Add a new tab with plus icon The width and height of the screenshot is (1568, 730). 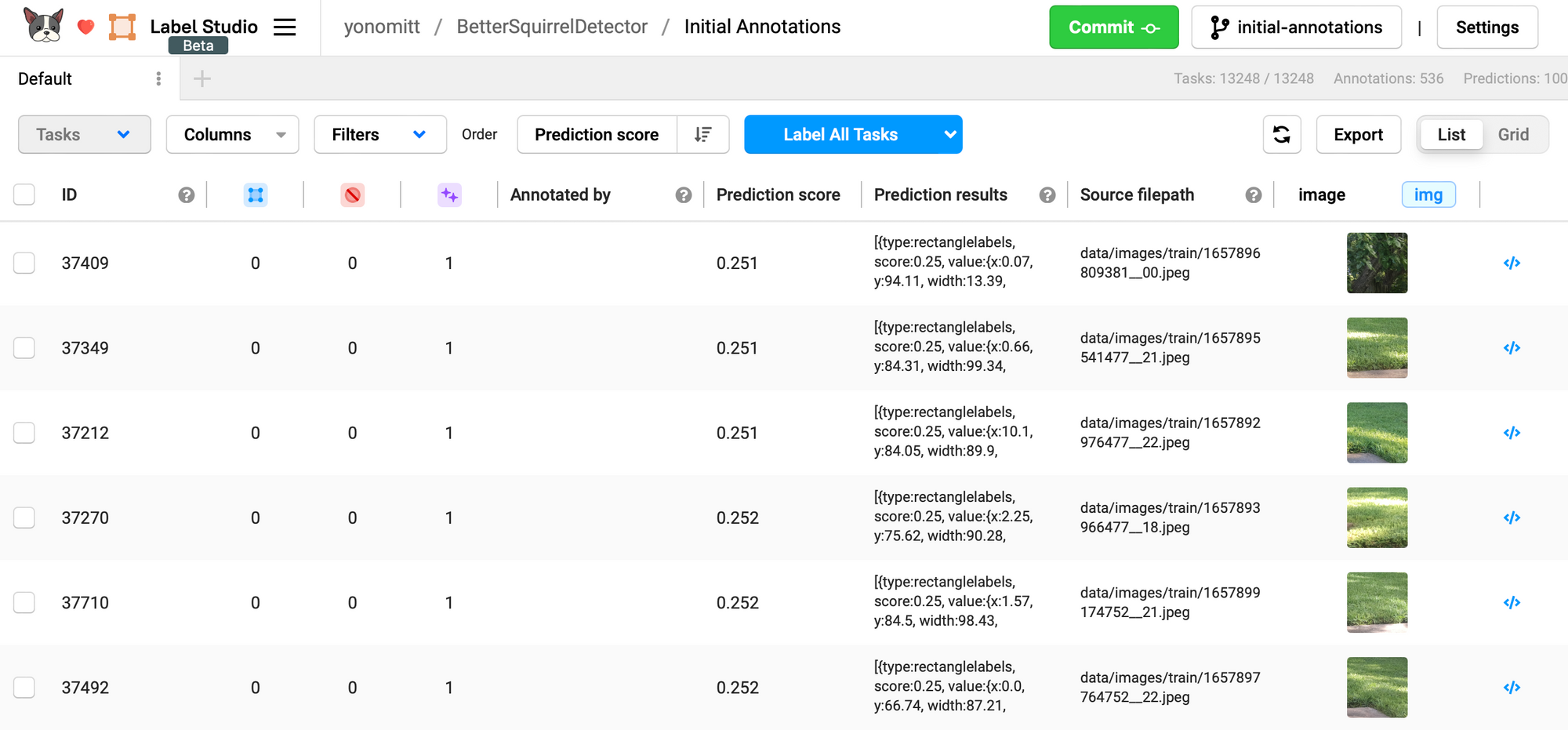[202, 78]
